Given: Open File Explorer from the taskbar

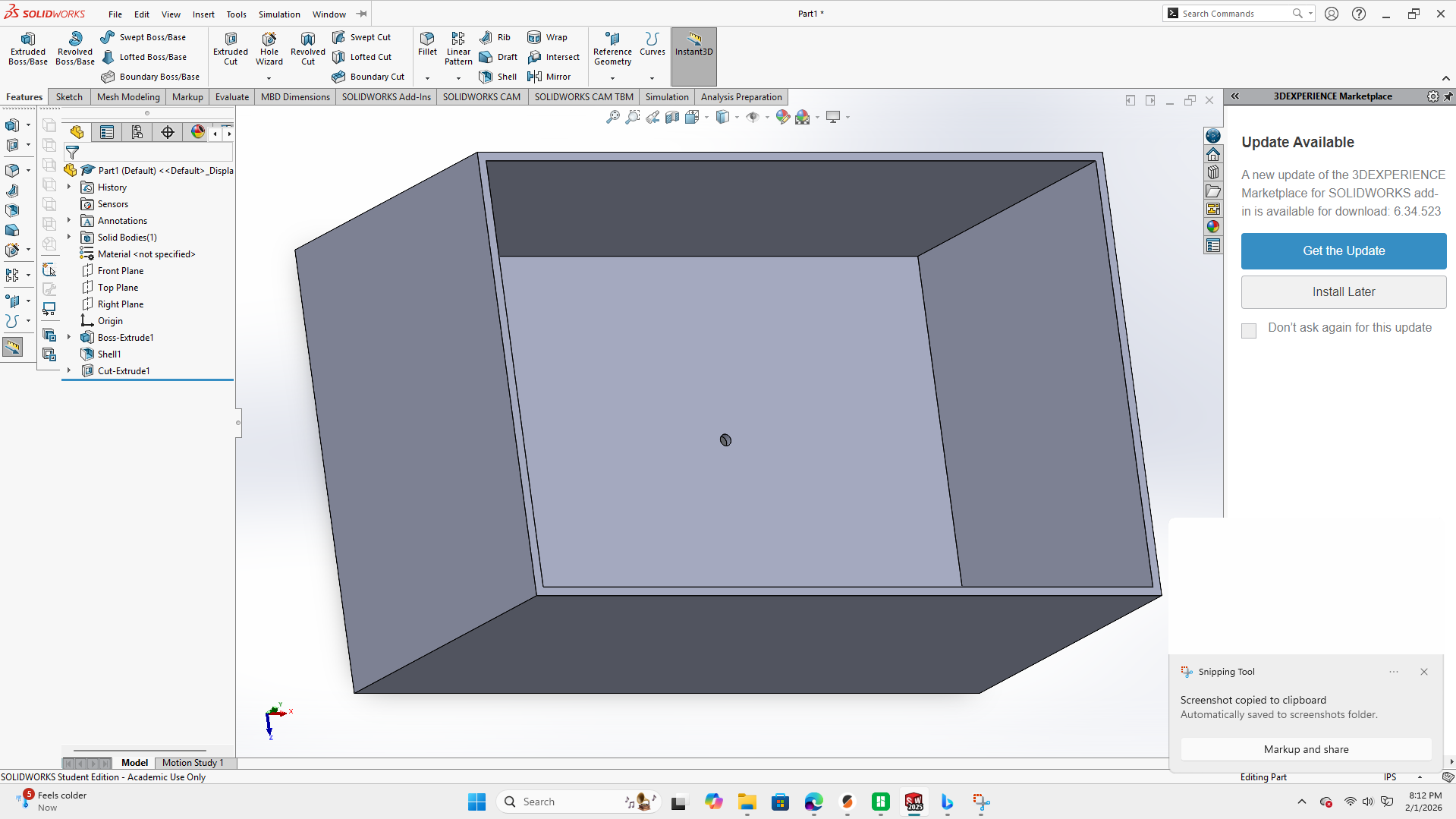Looking at the screenshot, I should pos(747,802).
